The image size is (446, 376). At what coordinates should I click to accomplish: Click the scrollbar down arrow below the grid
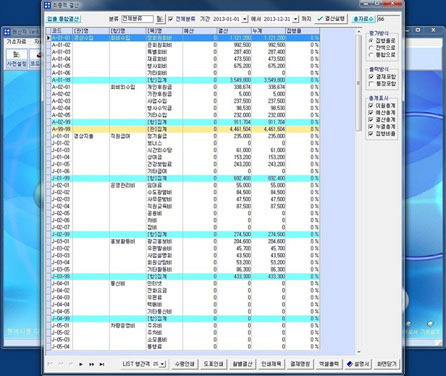coord(359,352)
